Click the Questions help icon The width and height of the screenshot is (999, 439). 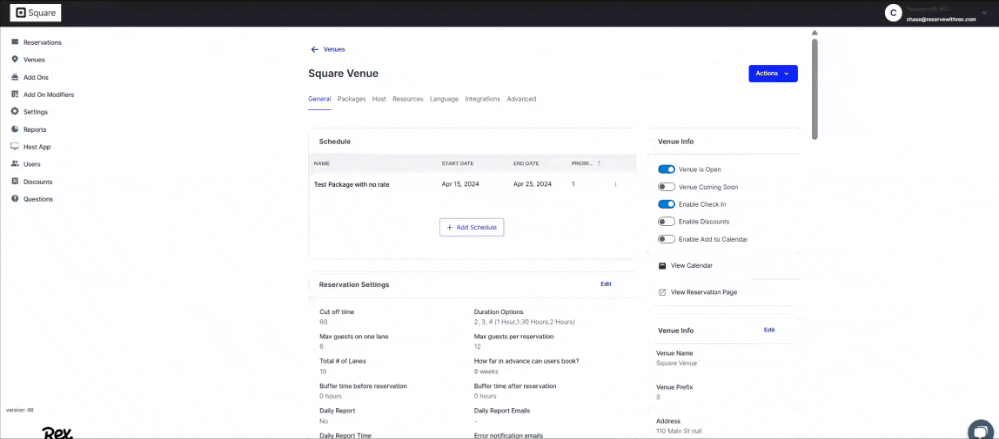15,199
